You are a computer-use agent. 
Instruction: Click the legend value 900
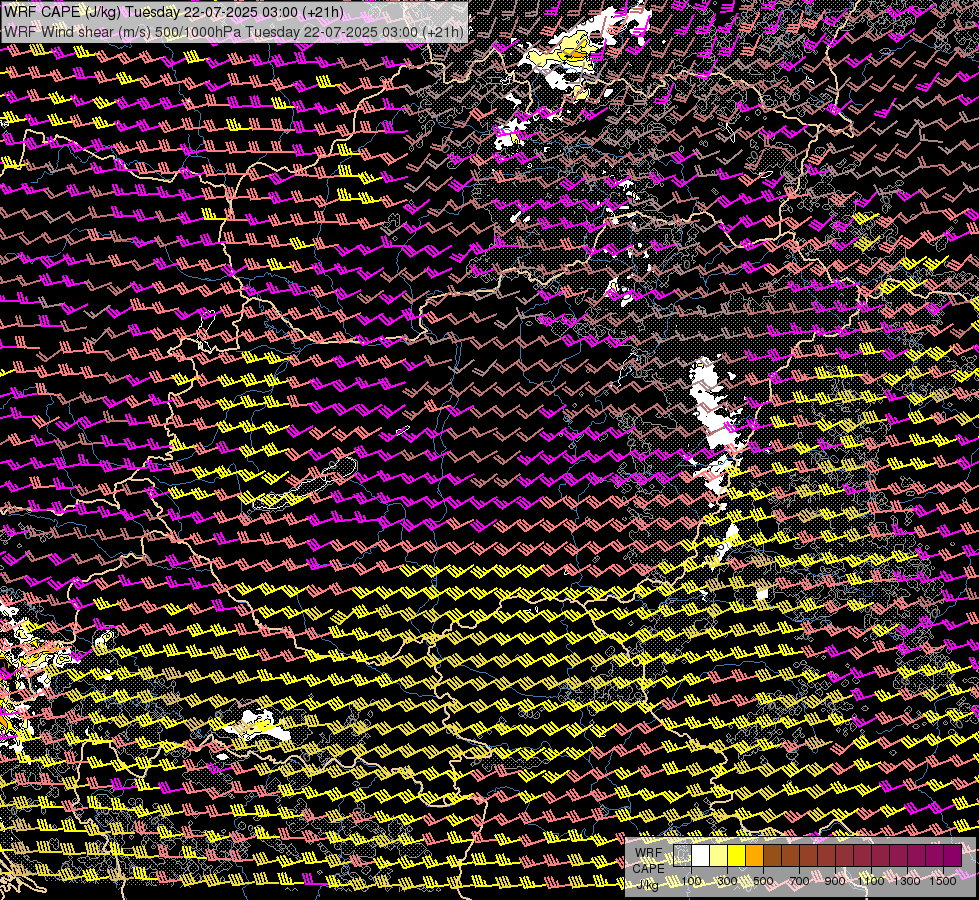point(835,881)
